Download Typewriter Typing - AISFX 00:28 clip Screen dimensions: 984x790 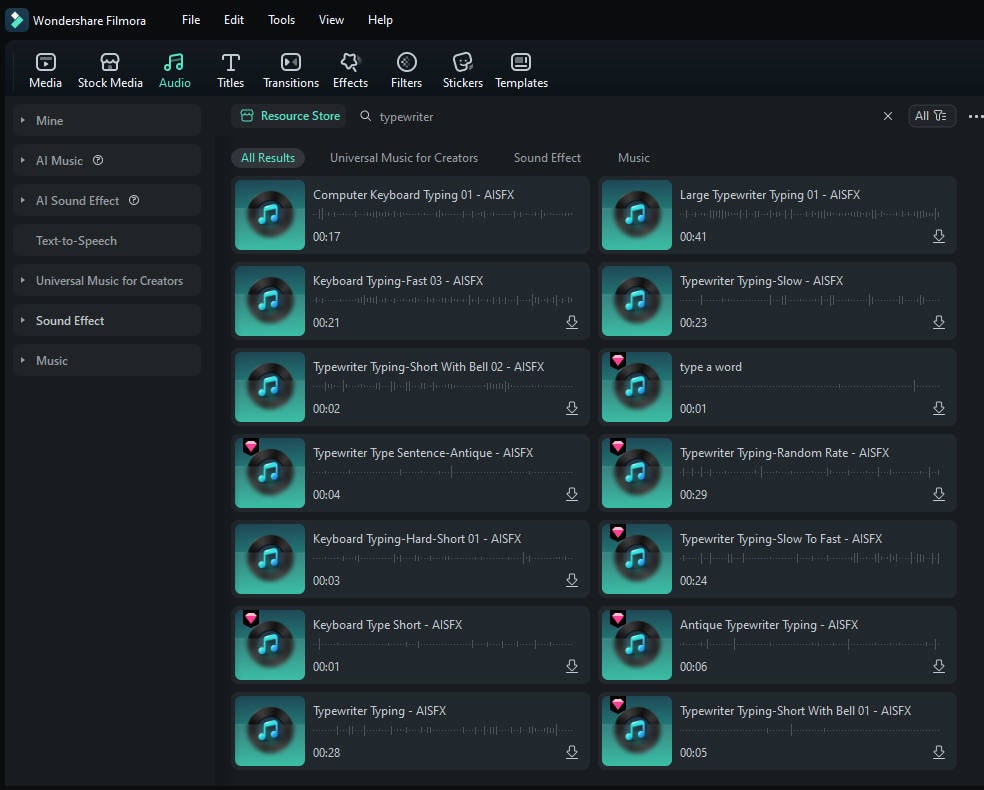(x=572, y=752)
